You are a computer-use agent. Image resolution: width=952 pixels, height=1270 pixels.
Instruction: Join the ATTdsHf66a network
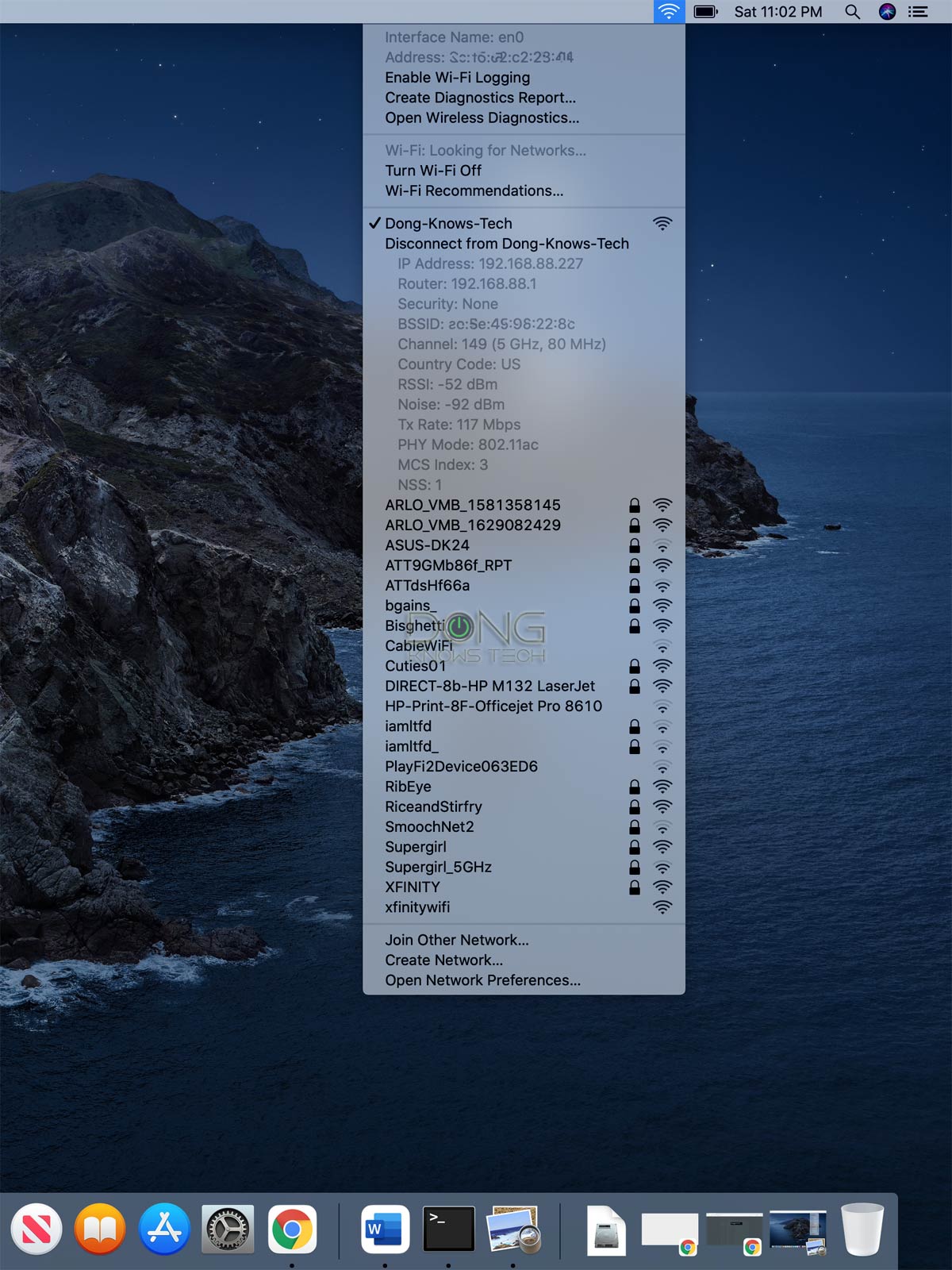pos(524,586)
